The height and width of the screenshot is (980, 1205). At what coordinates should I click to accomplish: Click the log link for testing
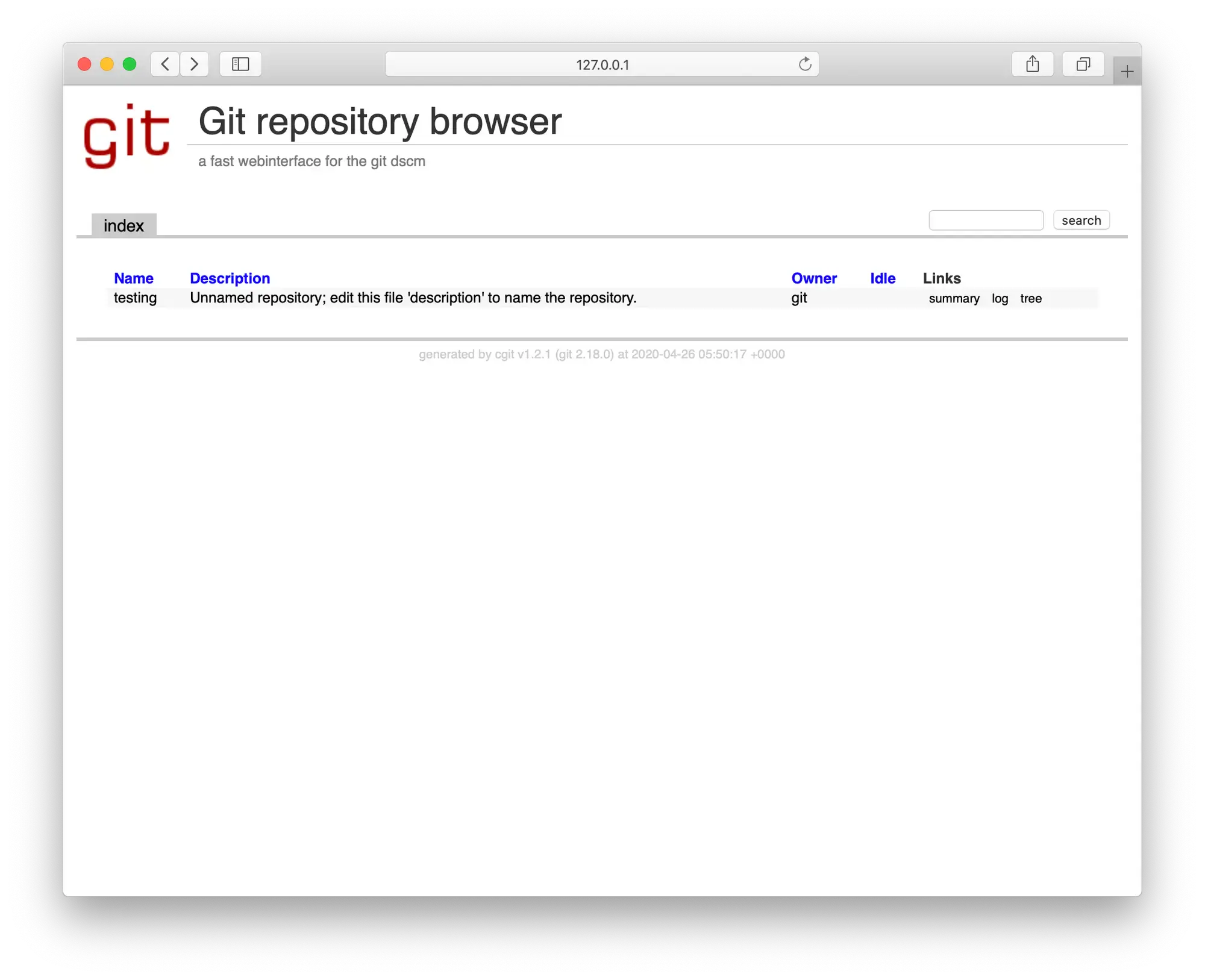[999, 298]
